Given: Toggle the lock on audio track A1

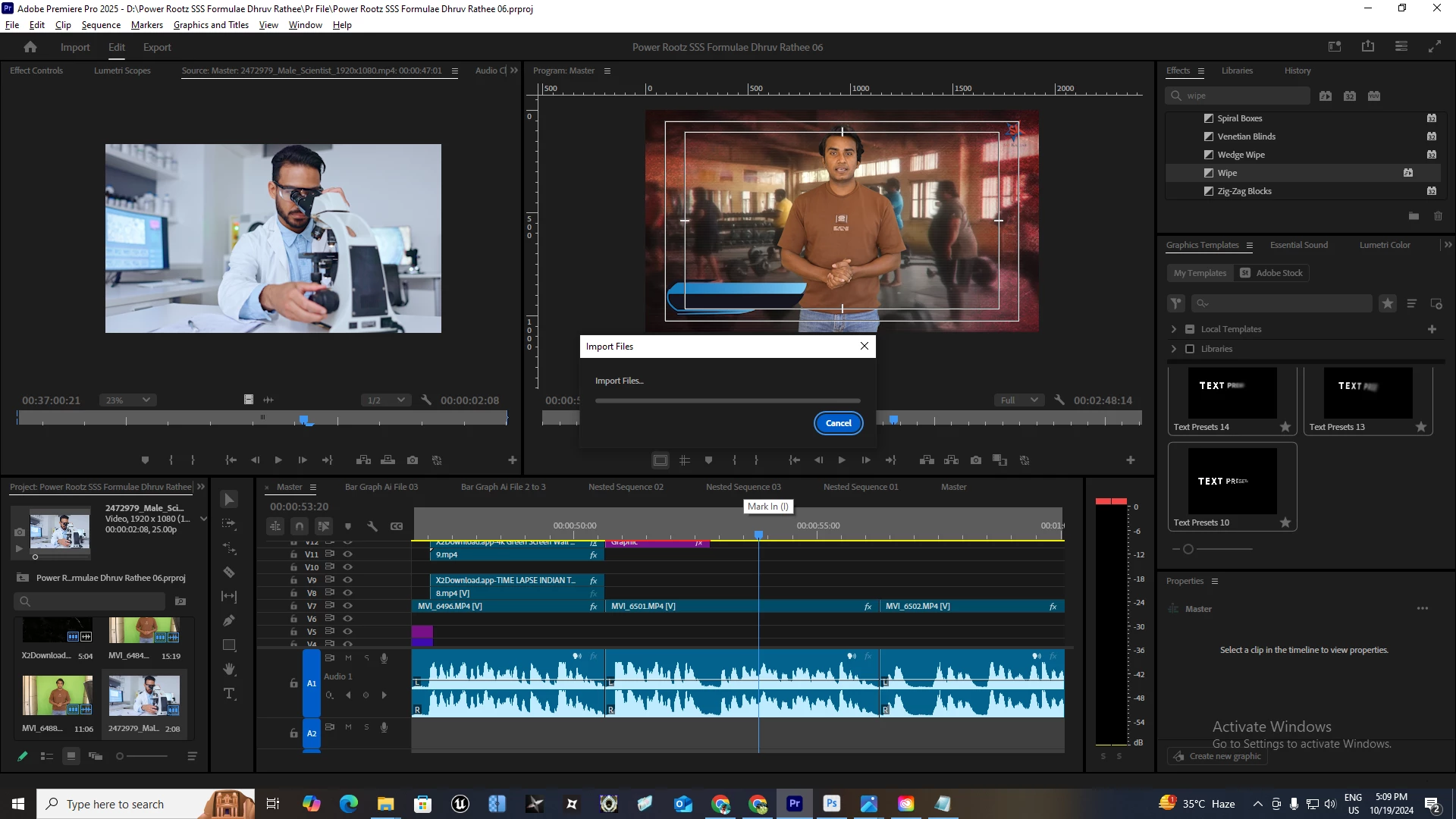Looking at the screenshot, I should point(293,683).
